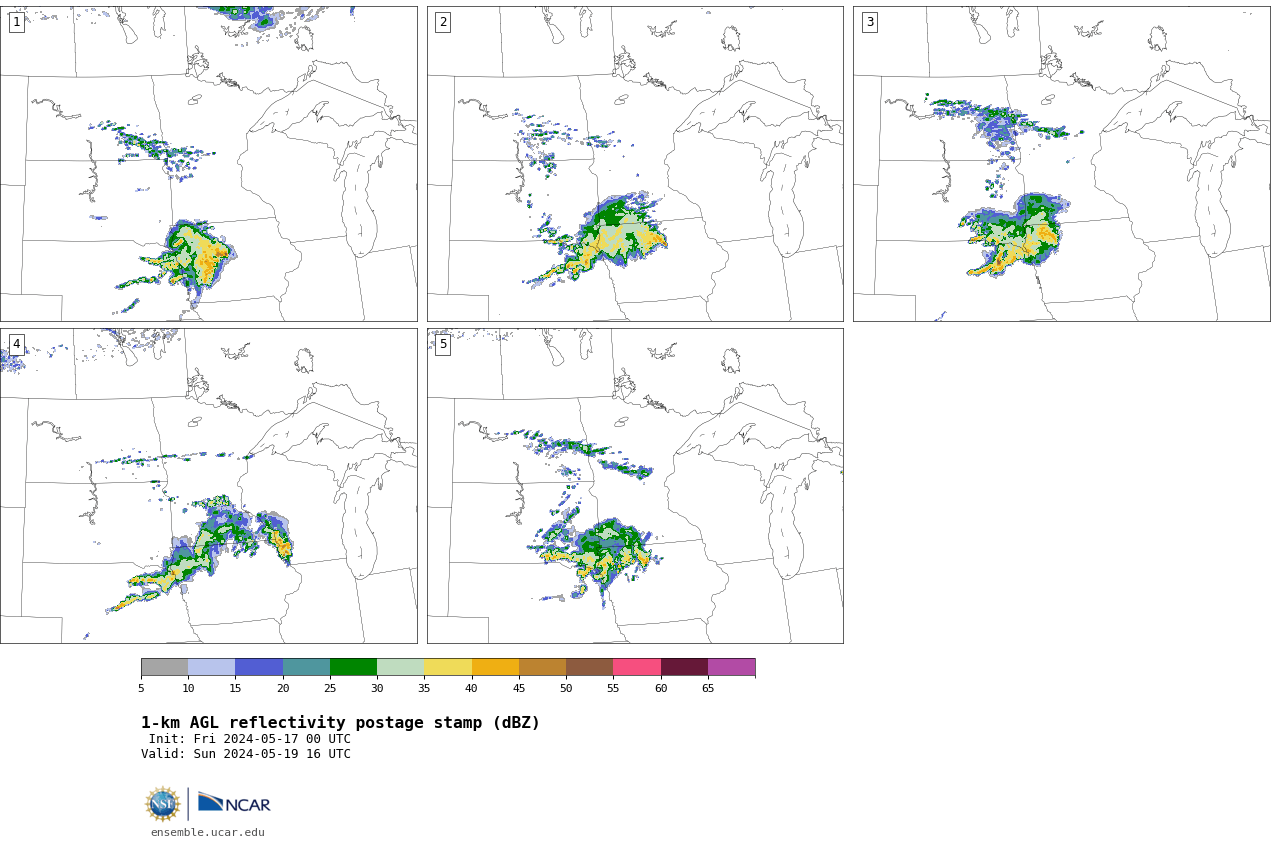The height and width of the screenshot is (844, 1280).
Task: Click the dark green 25-30 dBZ swatch
Action: pyautogui.click(x=353, y=667)
